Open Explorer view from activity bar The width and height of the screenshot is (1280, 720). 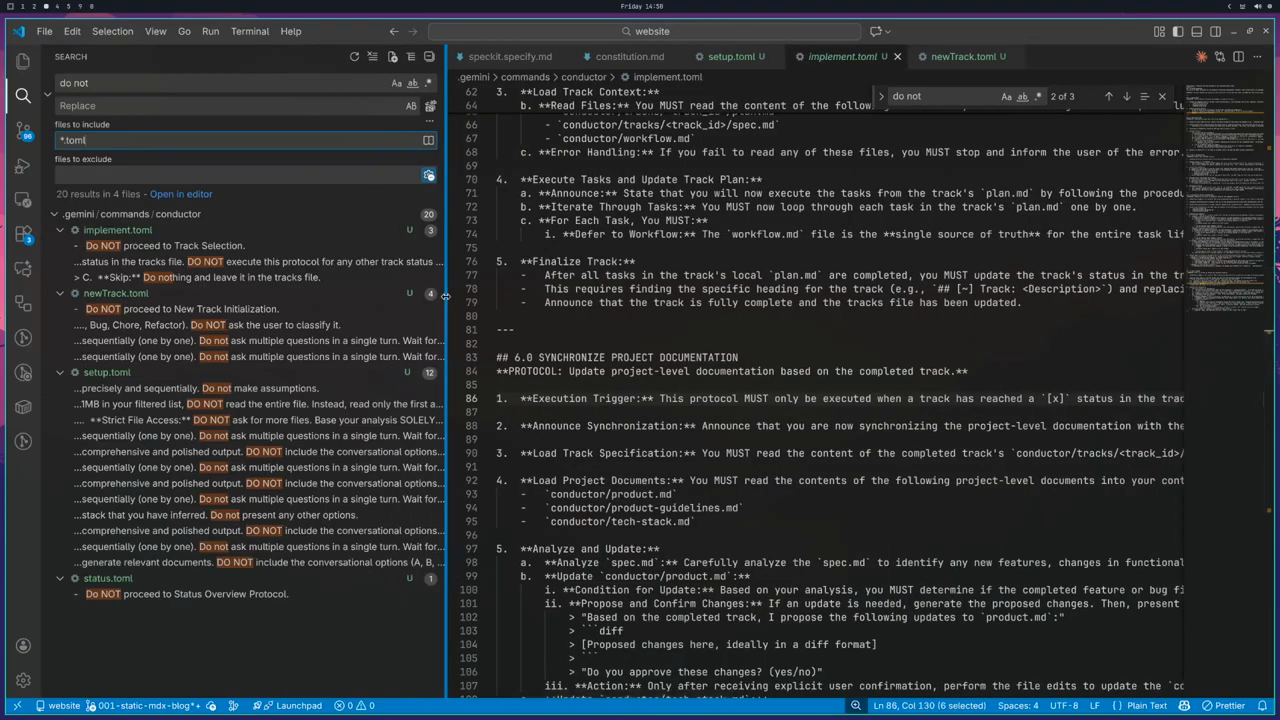pyautogui.click(x=23, y=61)
